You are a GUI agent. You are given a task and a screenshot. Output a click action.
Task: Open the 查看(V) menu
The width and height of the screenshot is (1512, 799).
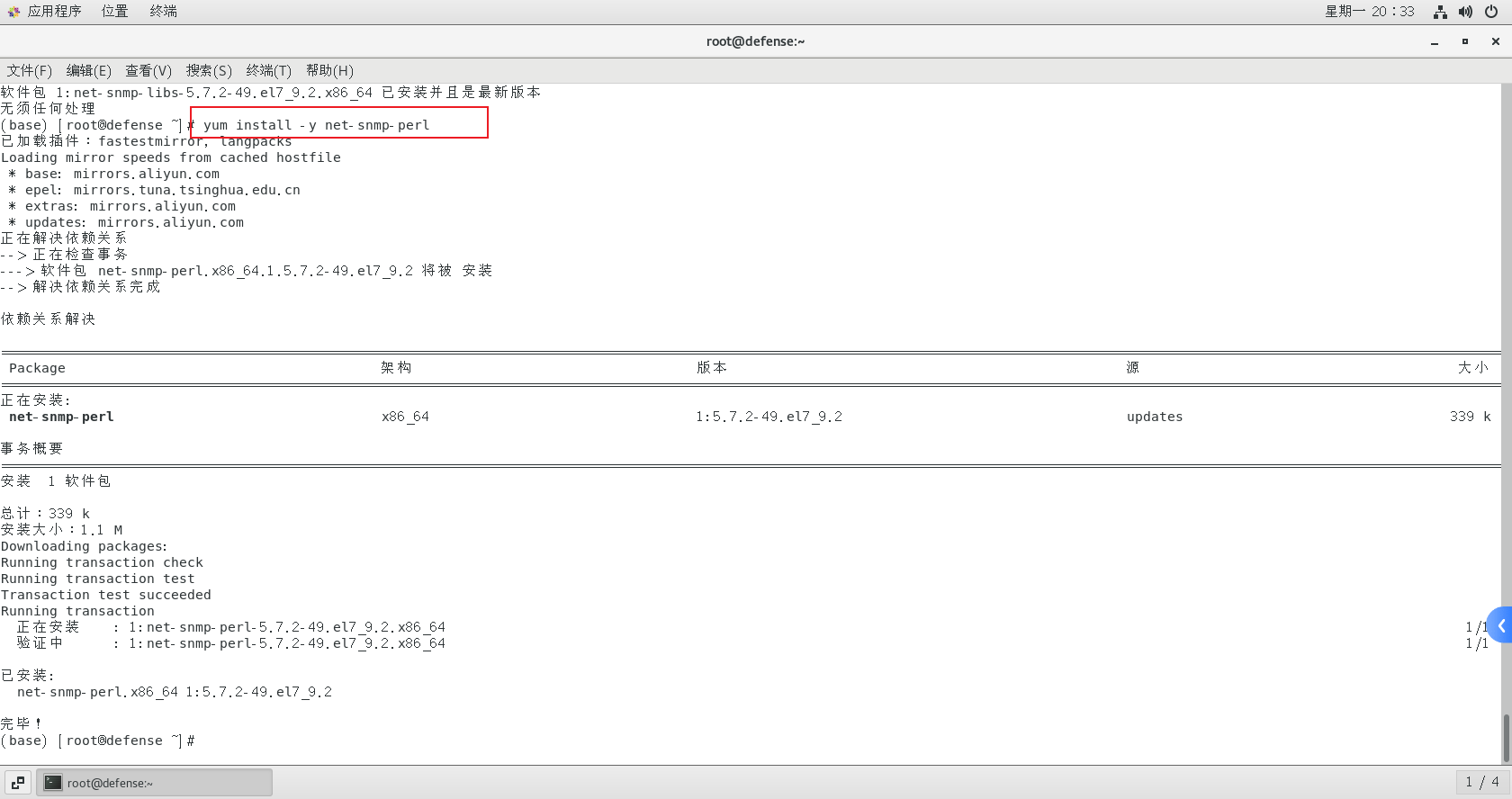point(148,70)
